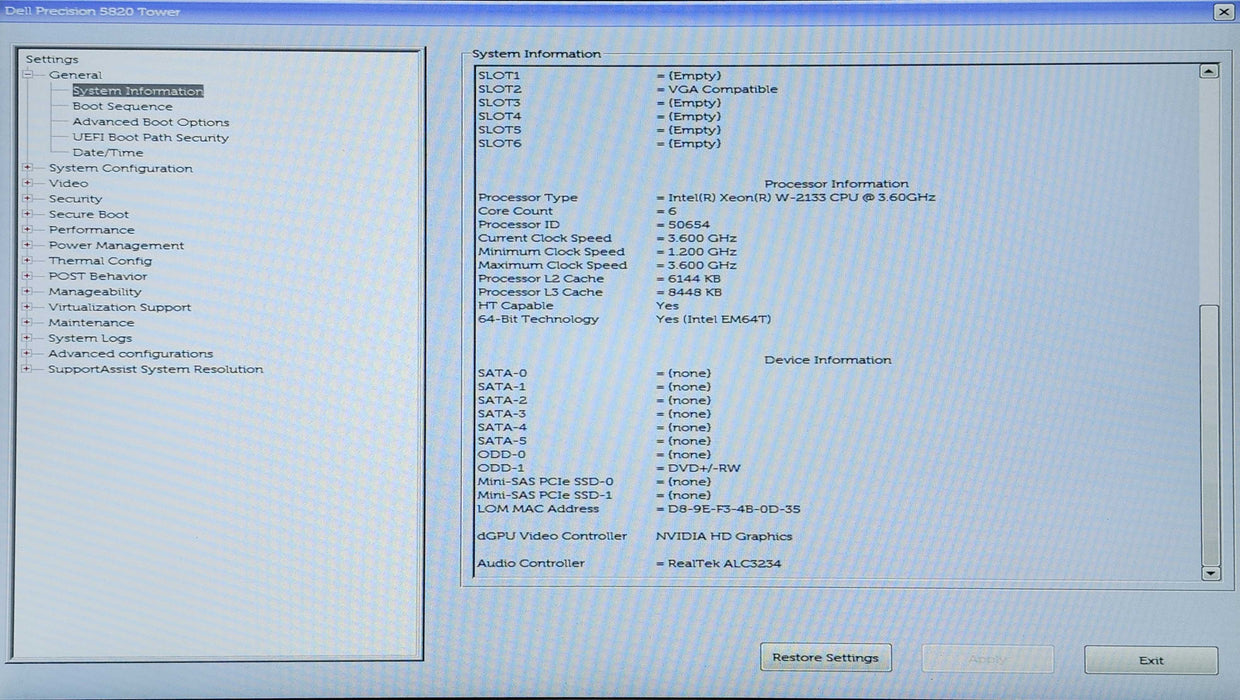Click the Minimum Clock Speed value

(702, 252)
